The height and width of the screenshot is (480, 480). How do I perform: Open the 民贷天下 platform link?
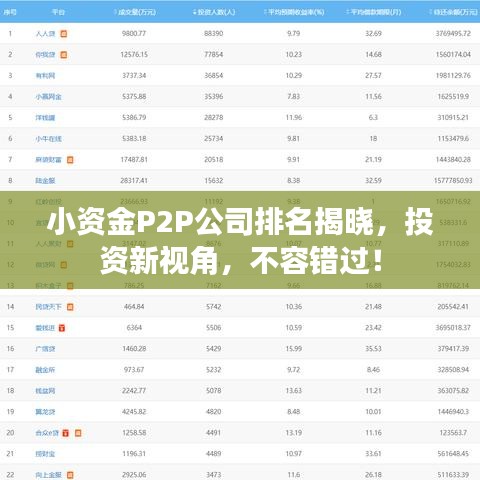click(x=49, y=307)
